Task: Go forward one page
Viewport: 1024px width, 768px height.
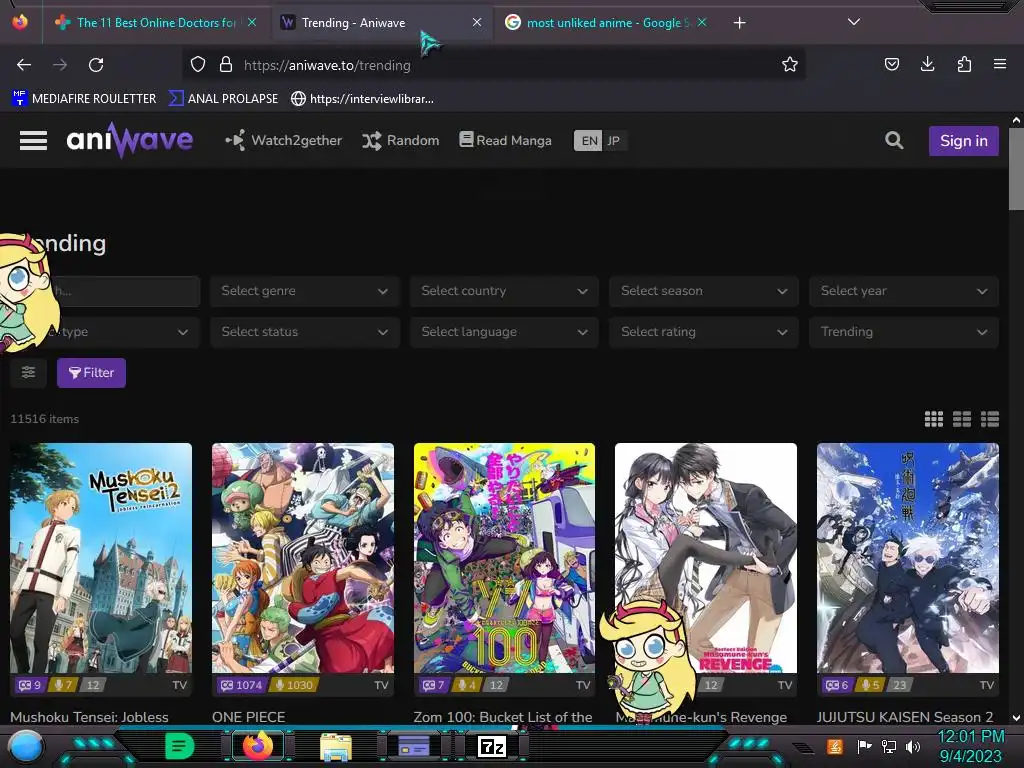Action: pyautogui.click(x=60, y=65)
